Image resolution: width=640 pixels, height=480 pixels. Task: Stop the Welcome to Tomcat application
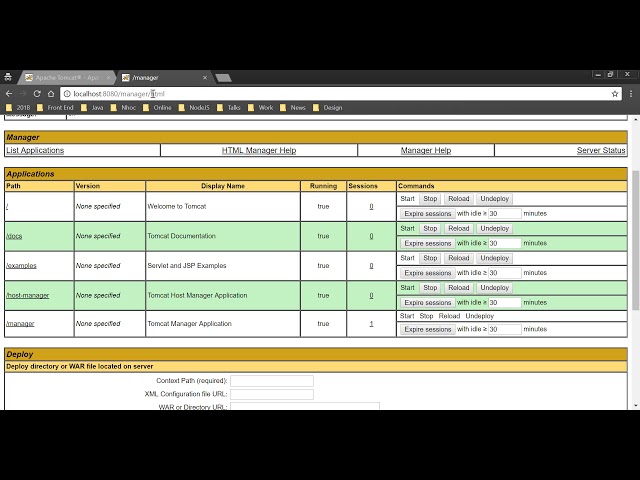tap(430, 199)
